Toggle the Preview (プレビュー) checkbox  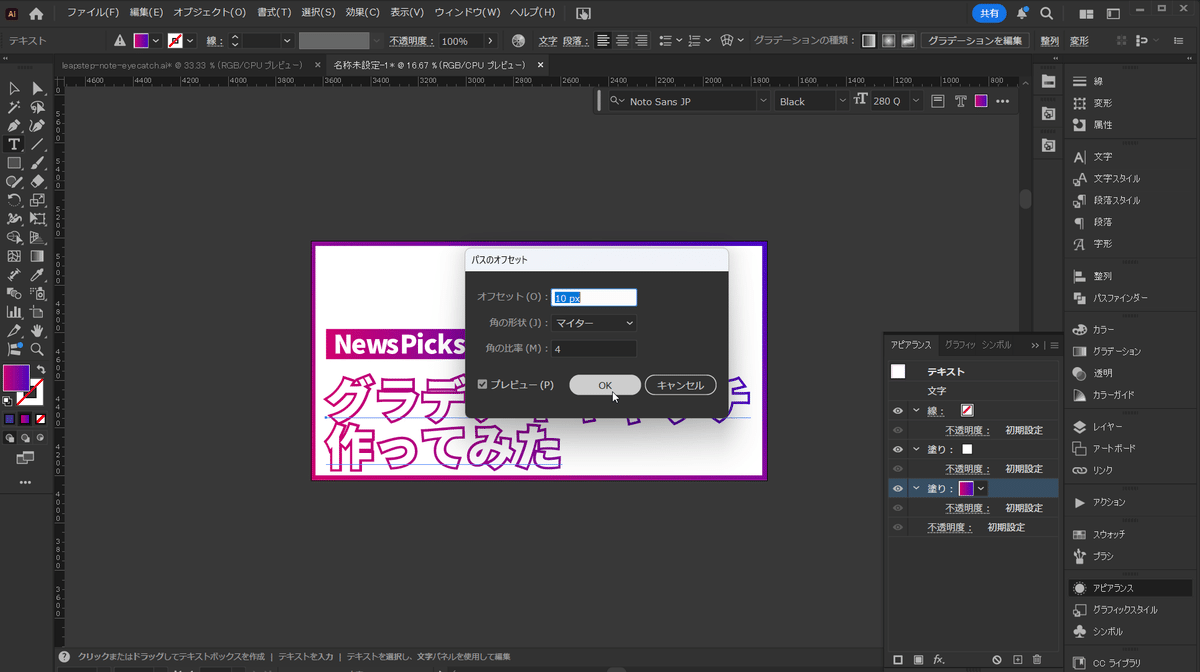483,385
